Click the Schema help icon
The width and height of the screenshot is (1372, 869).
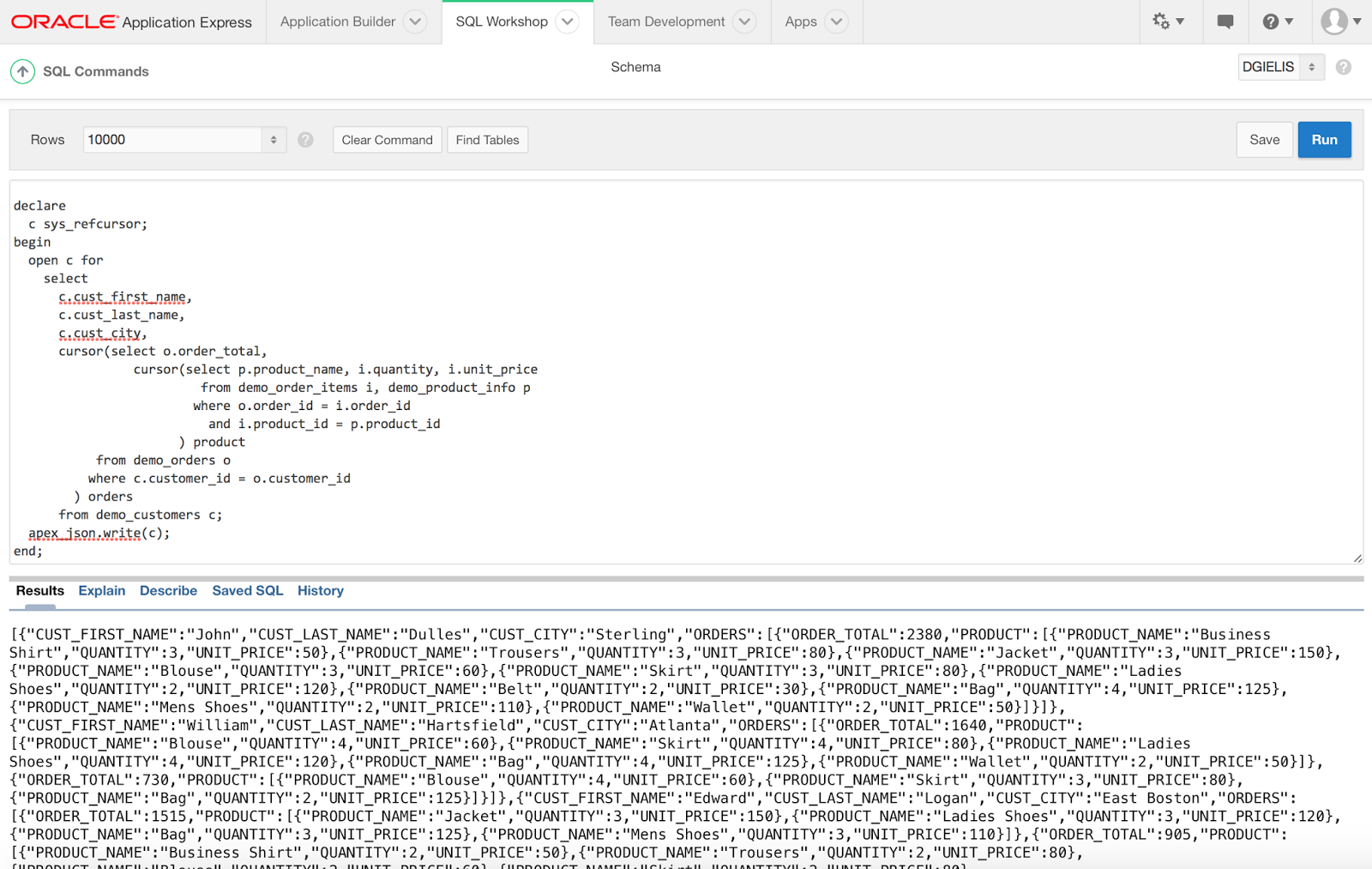point(1344,67)
